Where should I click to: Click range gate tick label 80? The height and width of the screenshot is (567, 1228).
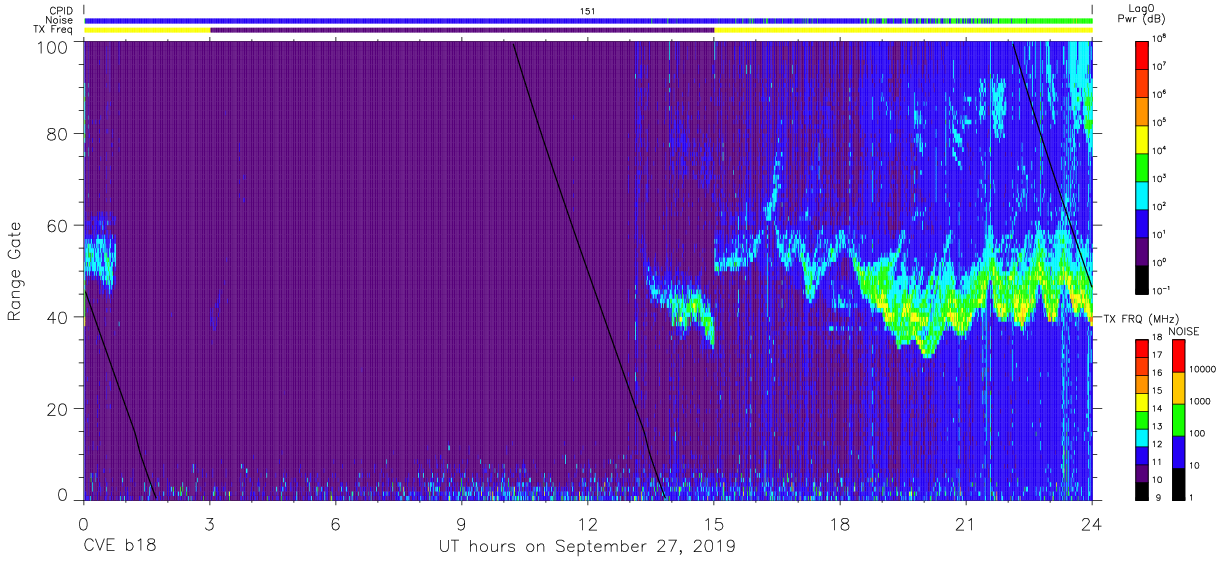(57, 133)
